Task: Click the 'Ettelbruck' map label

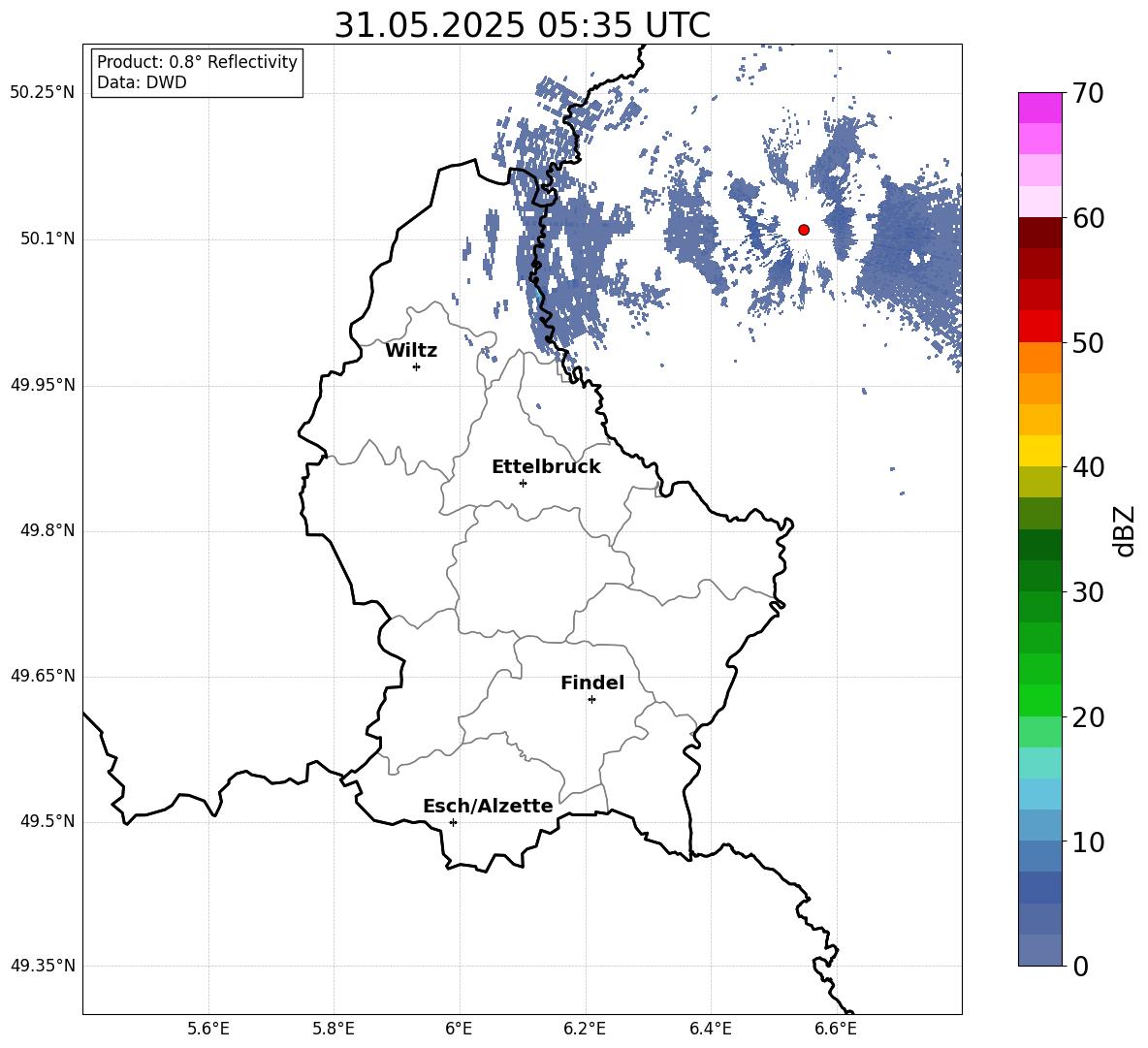Action: coord(546,467)
